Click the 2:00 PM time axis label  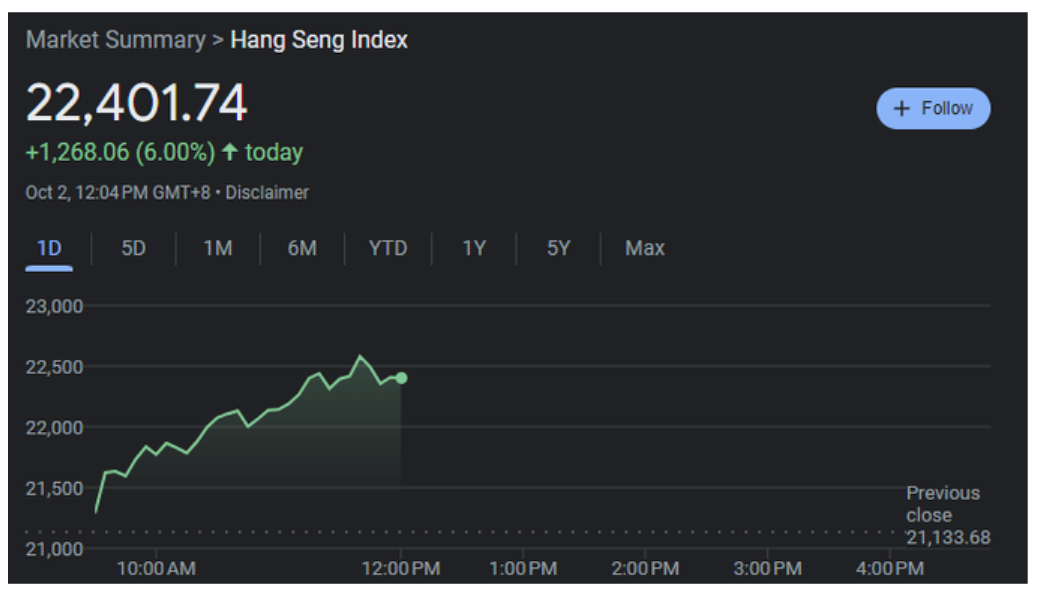tap(645, 569)
